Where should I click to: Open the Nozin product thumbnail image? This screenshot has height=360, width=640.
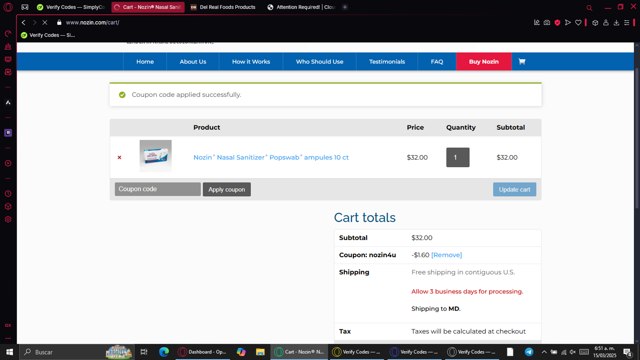click(x=156, y=156)
